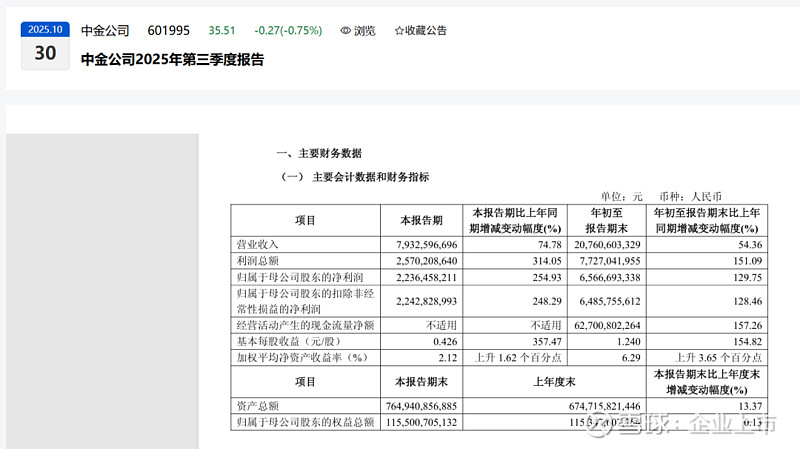Select the value 62,700,802,264
The image size is (800, 449).
pos(607,326)
